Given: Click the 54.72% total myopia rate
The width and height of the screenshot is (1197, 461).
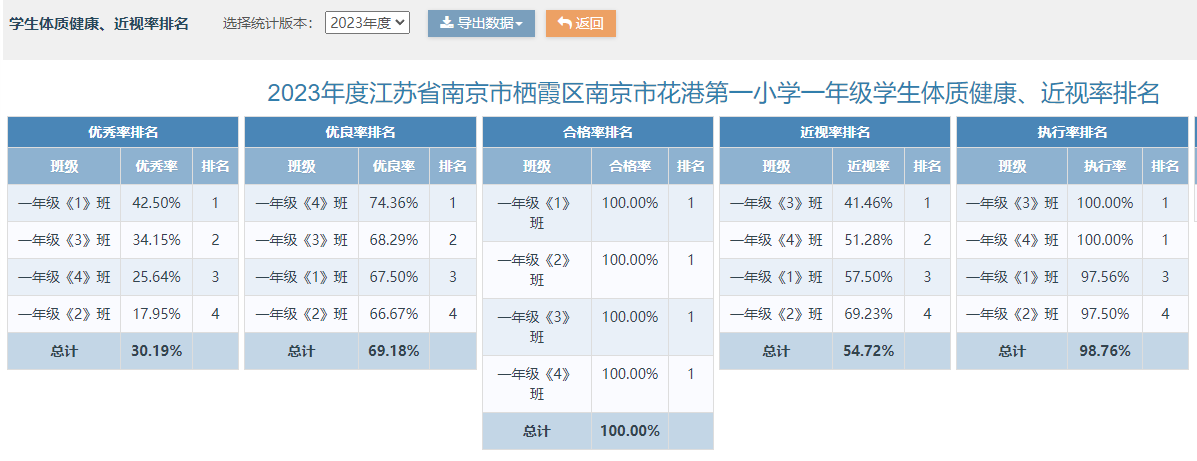Looking at the screenshot, I should (x=869, y=351).
